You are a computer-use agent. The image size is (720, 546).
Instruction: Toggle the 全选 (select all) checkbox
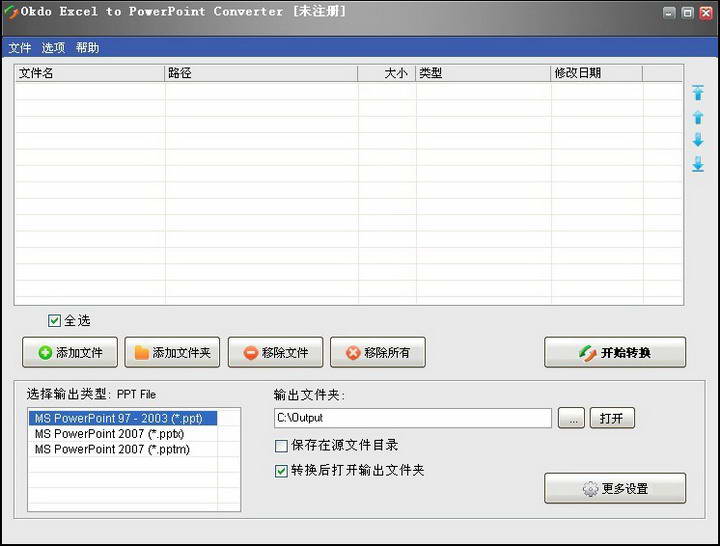coord(54,321)
